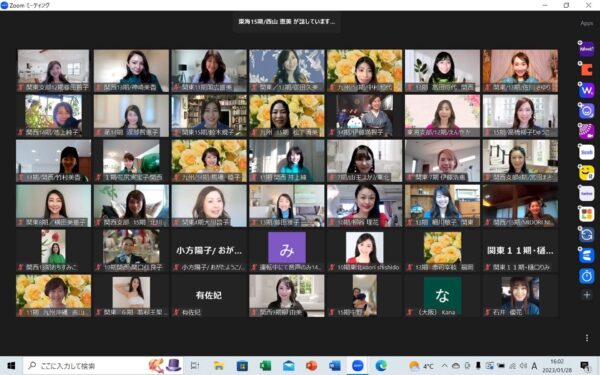Click the purple み avatar participant tile
The image size is (600, 375).
click(x=287, y=251)
